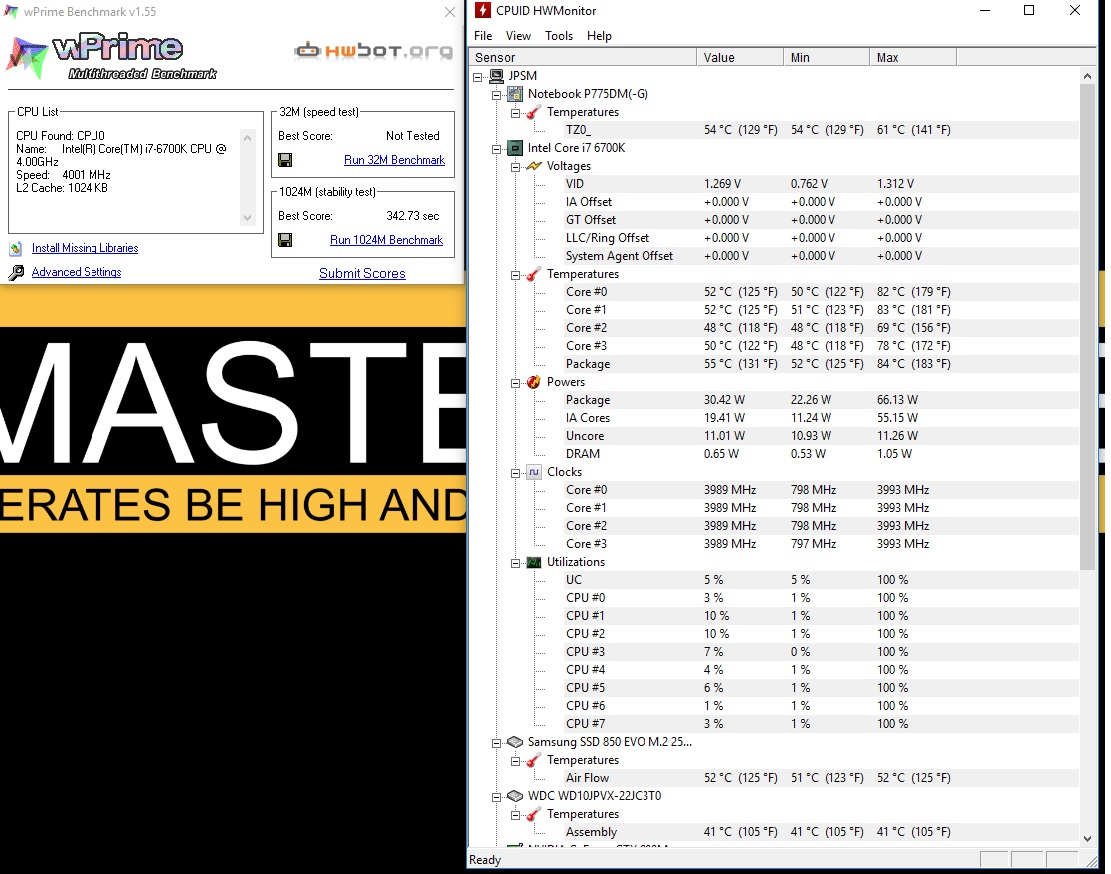
Task: Collapse the Intel Core i7 6700K node
Action: click(x=497, y=149)
